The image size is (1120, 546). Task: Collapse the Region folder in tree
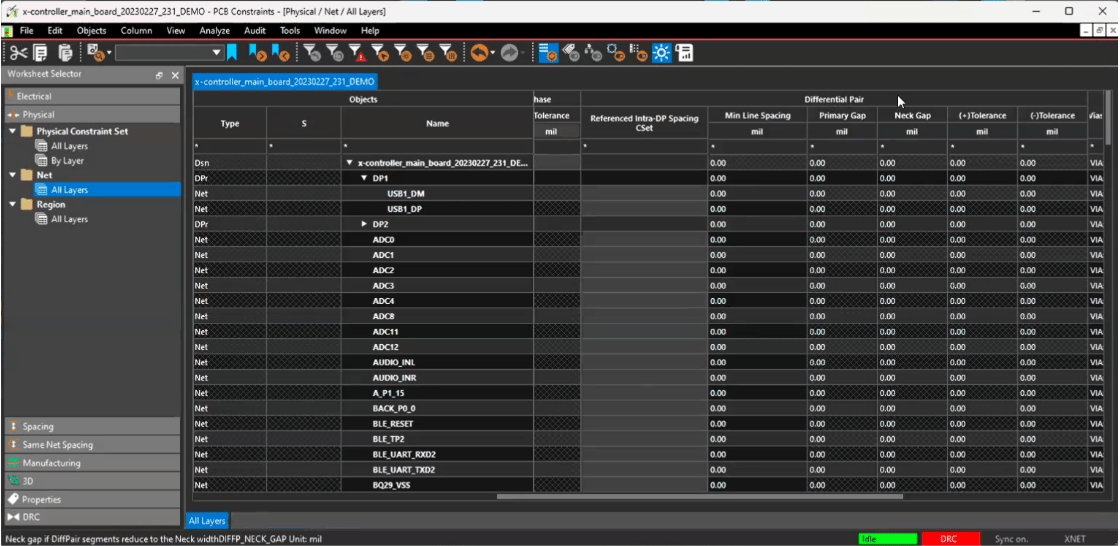pyautogui.click(x=13, y=204)
